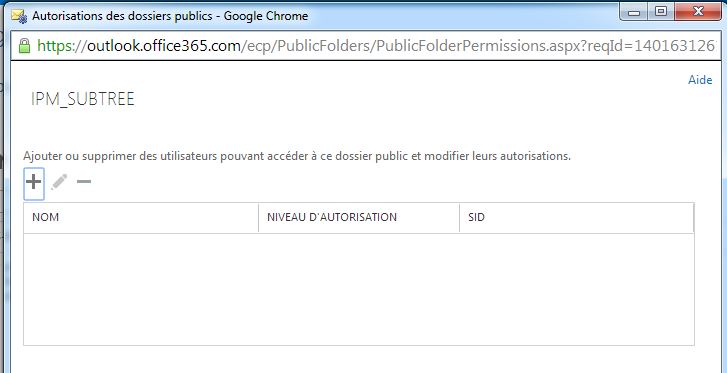The height and width of the screenshot is (373, 727).
Task: Select the pencil edit permissions icon
Action: point(59,182)
